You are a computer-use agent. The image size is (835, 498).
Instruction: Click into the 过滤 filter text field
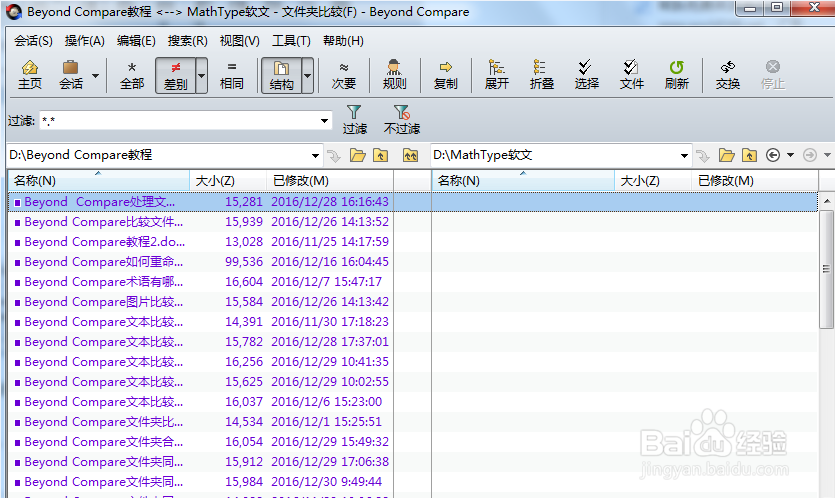[x=178, y=121]
